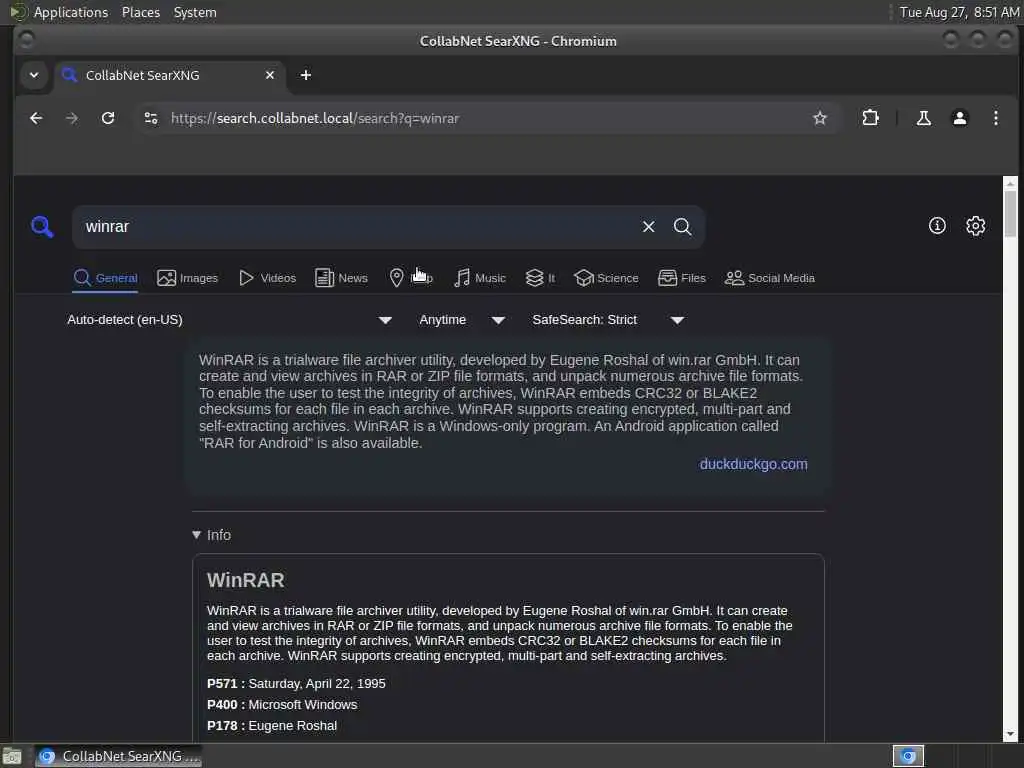The width and height of the screenshot is (1024, 768).
Task: View site information icon in address bar
Action: point(151,118)
